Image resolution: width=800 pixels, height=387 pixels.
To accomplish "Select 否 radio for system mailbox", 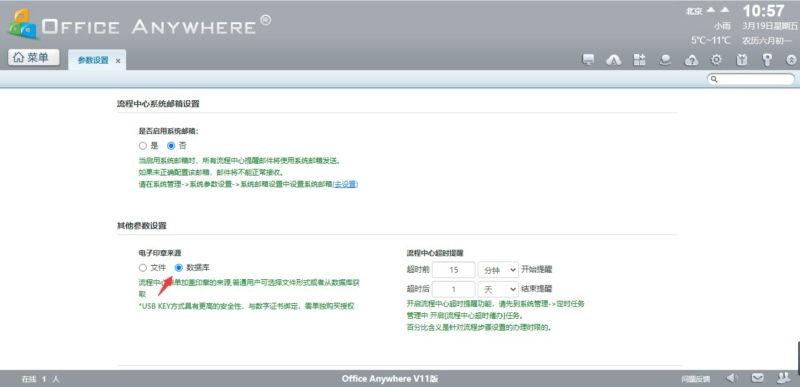I will (171, 146).
